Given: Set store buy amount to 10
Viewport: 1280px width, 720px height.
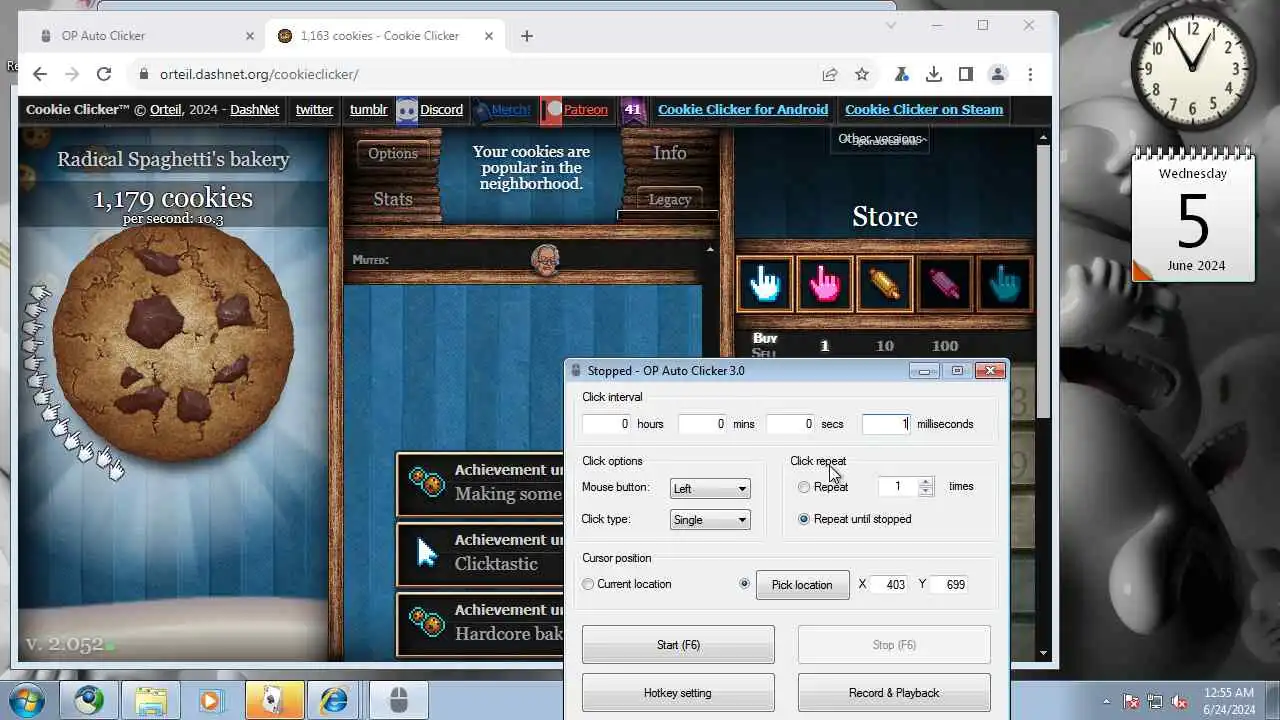Looking at the screenshot, I should pyautogui.click(x=885, y=346).
